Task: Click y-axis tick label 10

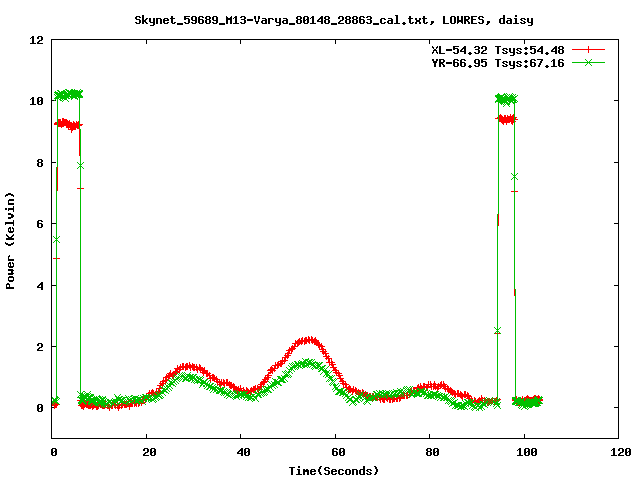Action: (36, 101)
